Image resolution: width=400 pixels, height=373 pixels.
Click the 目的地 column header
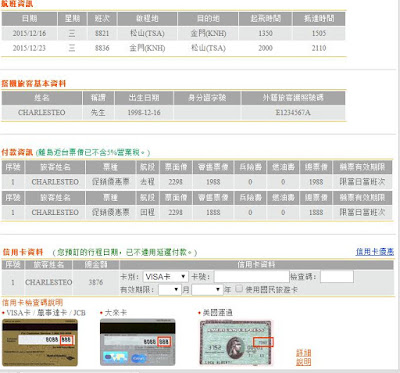tap(208, 19)
